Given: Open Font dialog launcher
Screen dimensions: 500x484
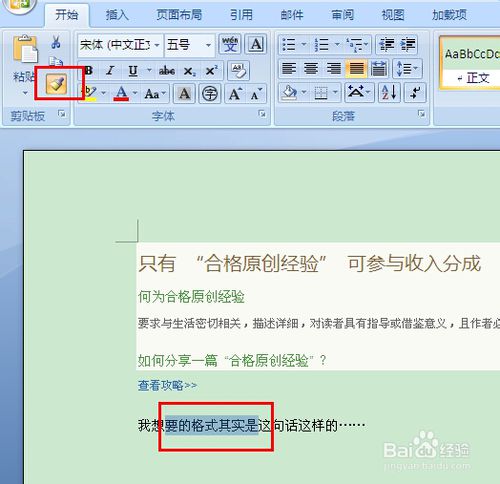Looking at the screenshot, I should coord(262,114).
